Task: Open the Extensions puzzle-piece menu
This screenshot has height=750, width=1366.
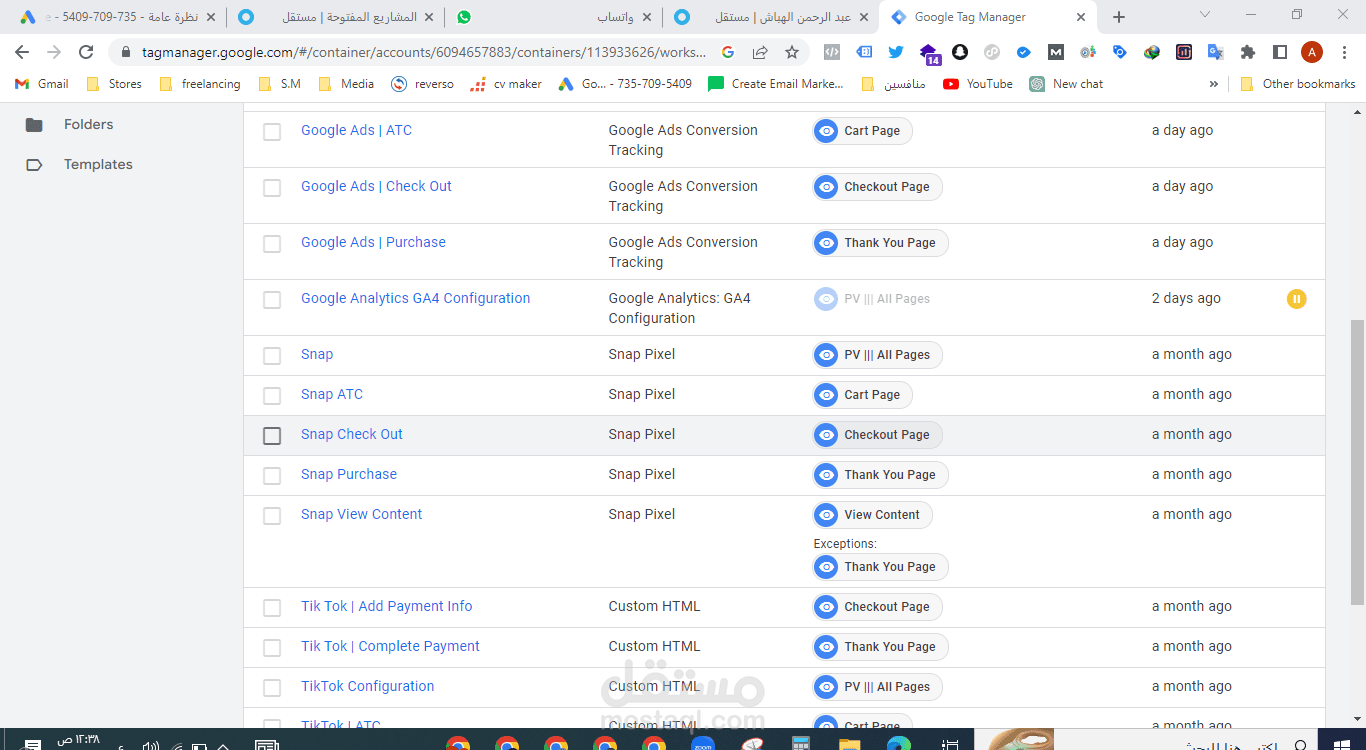Action: coord(1248,52)
